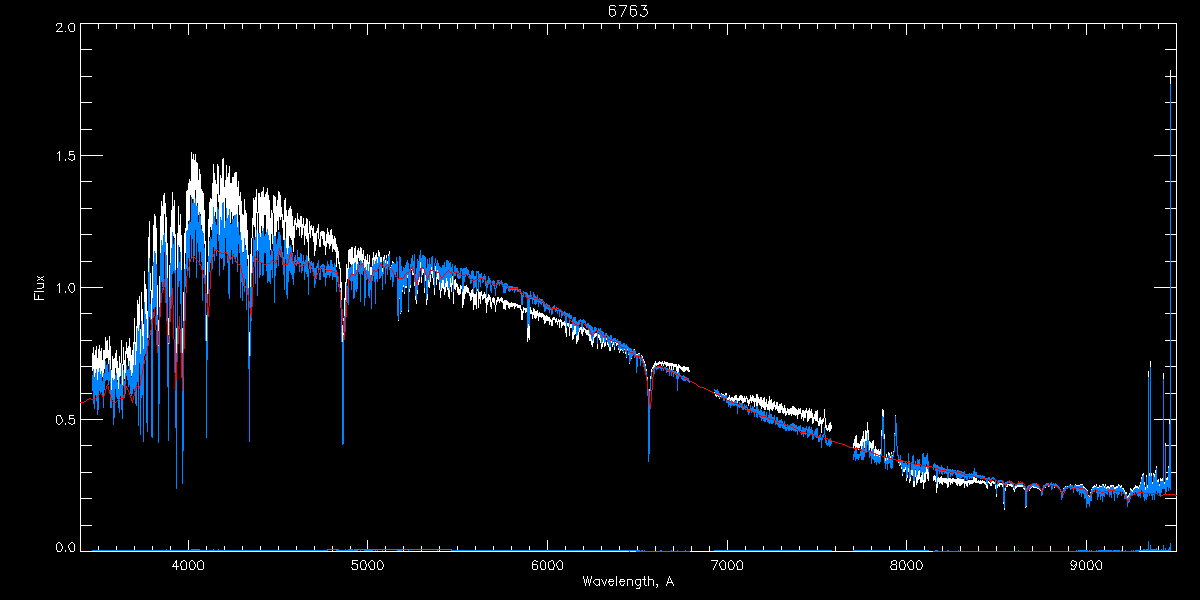Click the y-axis tick label "0.0"
The image size is (1200, 600).
[x=67, y=547]
